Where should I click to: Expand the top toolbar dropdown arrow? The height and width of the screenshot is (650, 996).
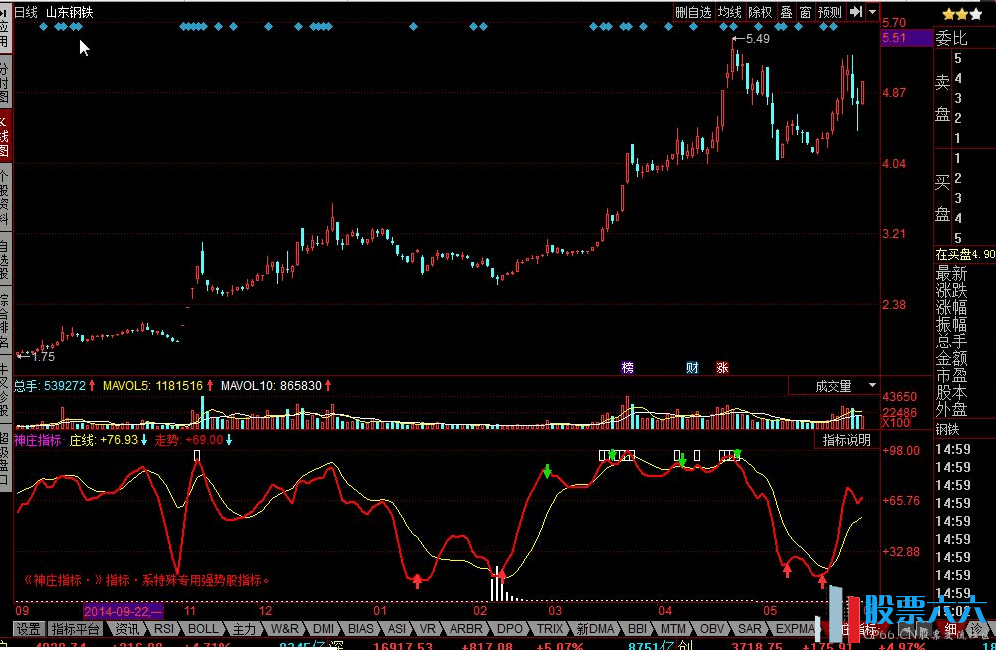click(x=873, y=12)
